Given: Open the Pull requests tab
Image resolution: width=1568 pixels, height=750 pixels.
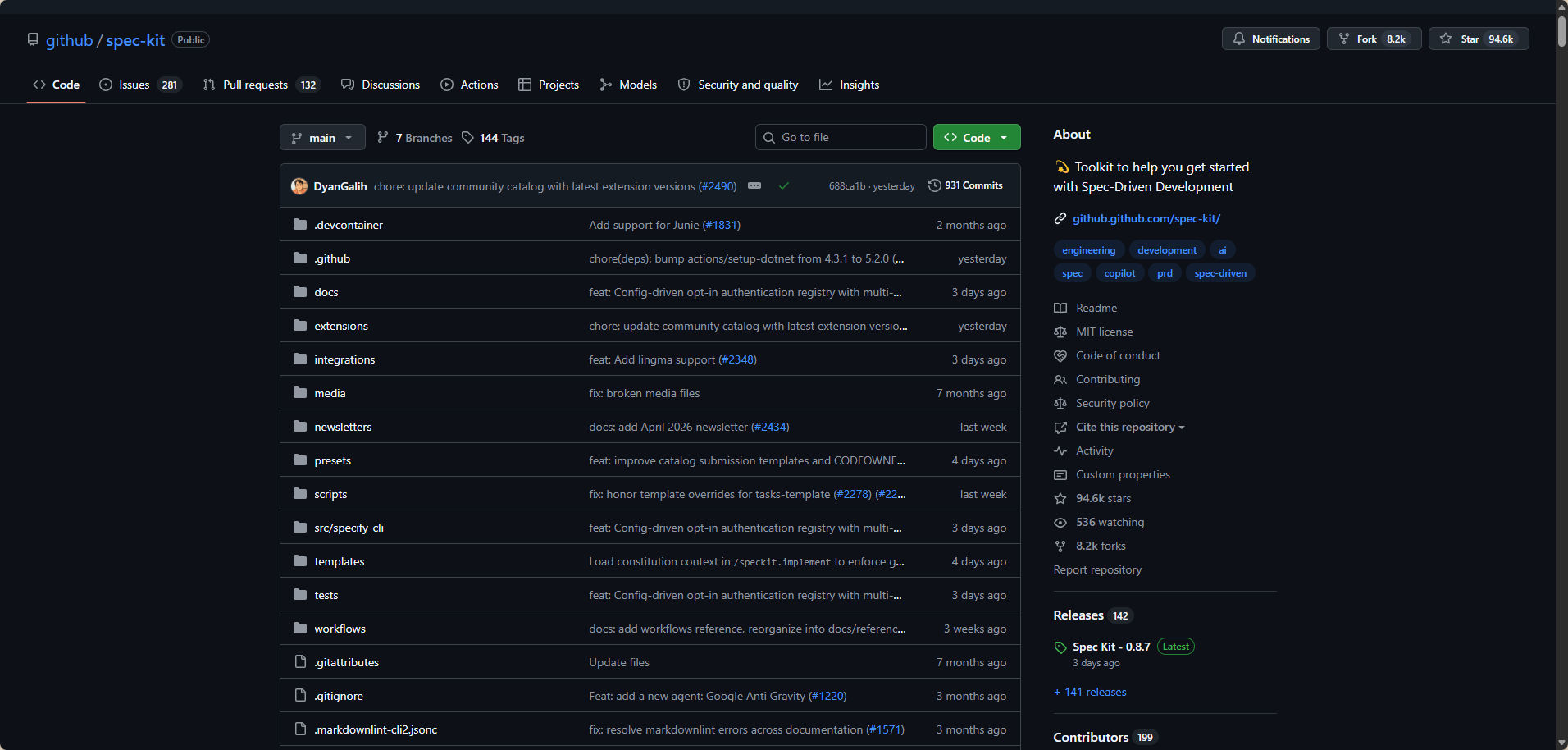Looking at the screenshot, I should coord(261,85).
